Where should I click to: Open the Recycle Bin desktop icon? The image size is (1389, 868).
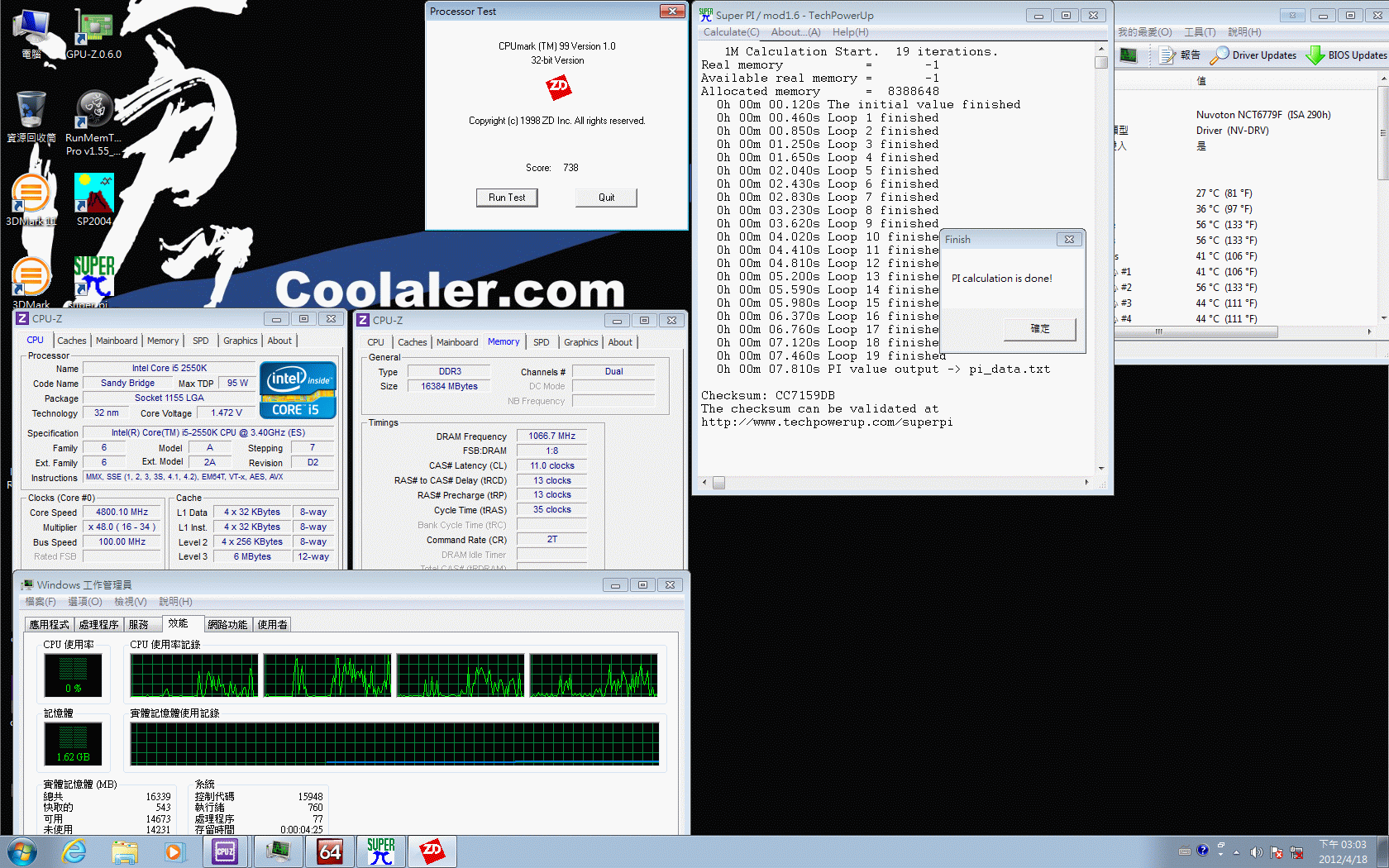pos(31,116)
